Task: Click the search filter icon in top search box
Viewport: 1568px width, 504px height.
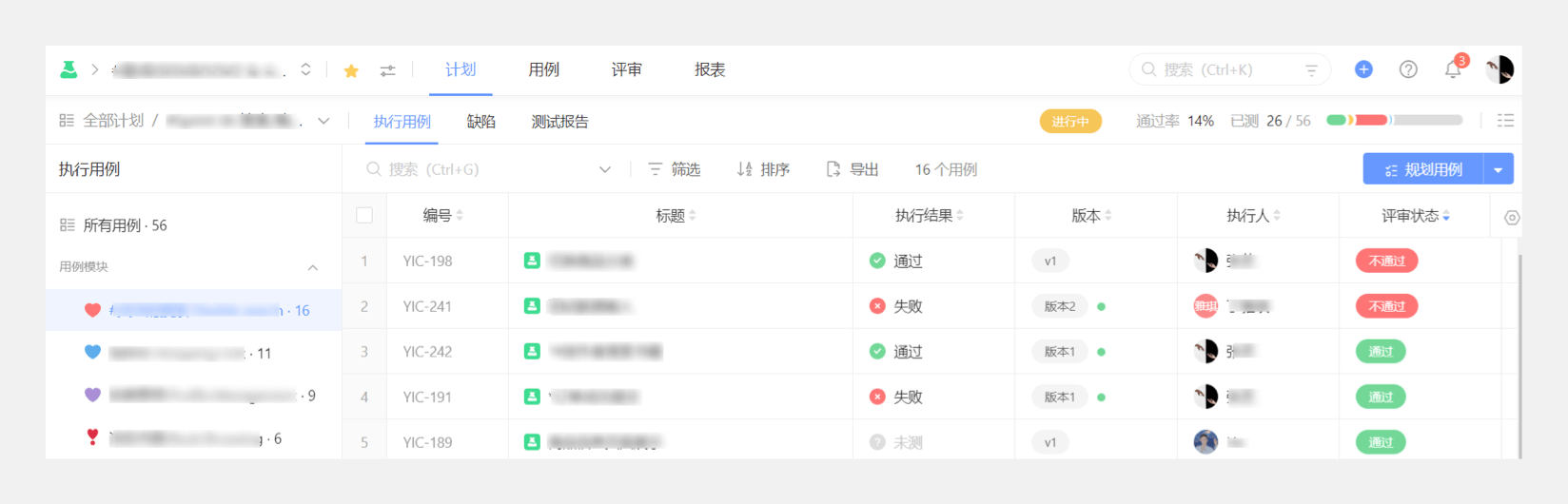Action: 1311,70
